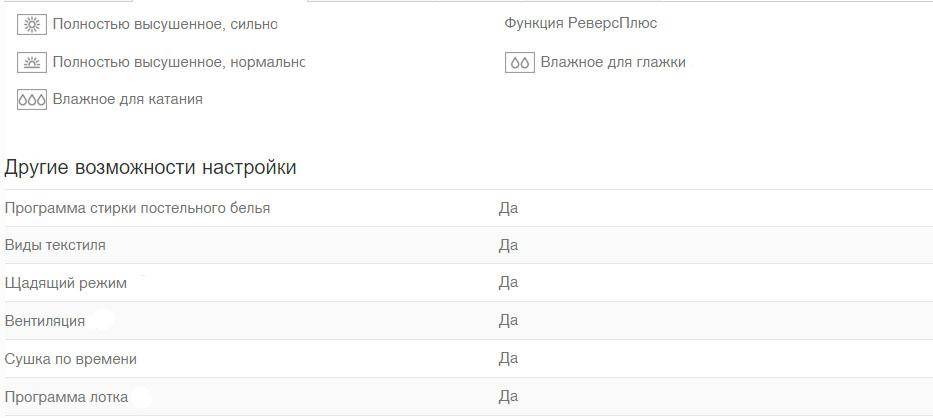Select the 'Программа стирки постельного белья' row label

[137, 208]
